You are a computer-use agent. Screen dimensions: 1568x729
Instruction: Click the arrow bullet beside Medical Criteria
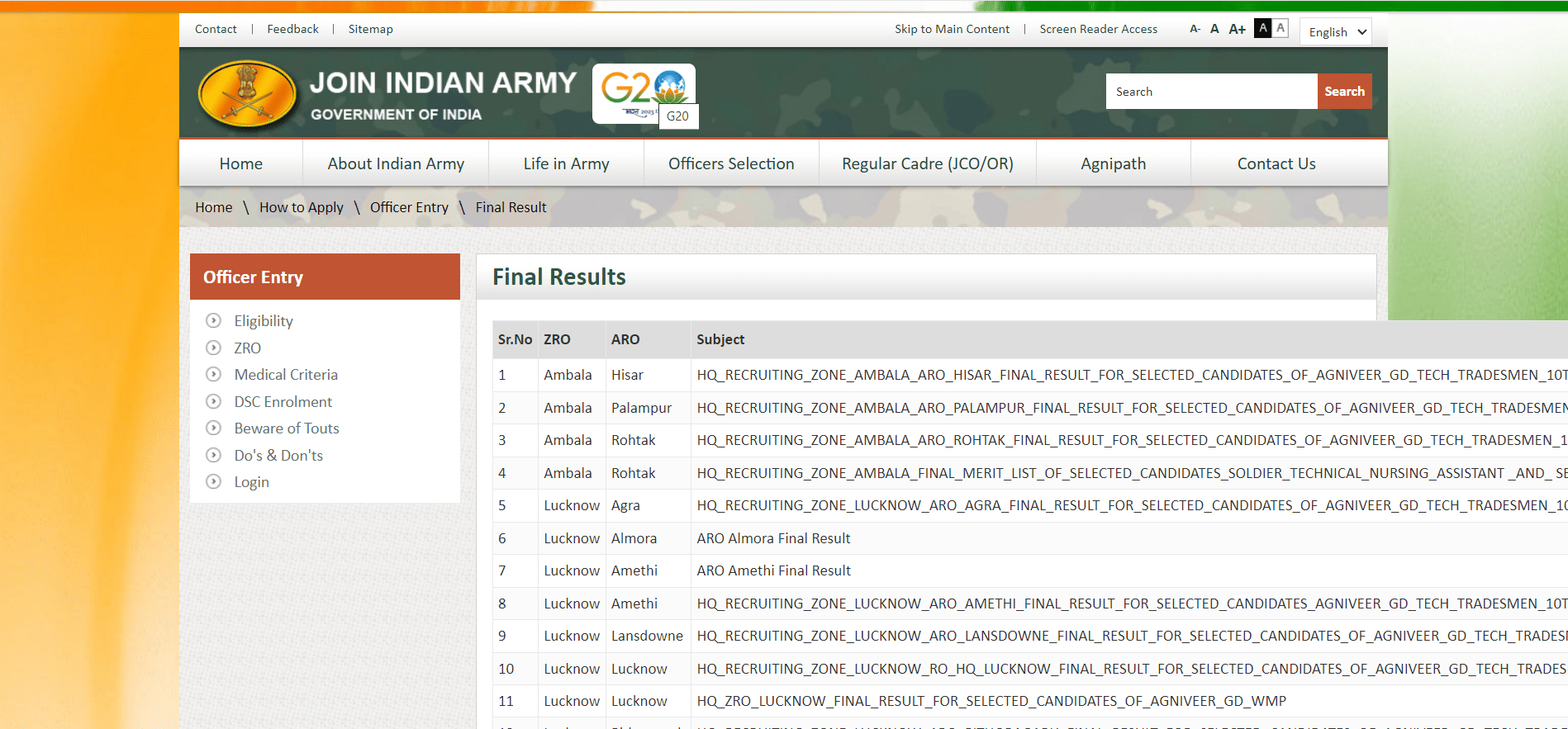tap(213, 374)
